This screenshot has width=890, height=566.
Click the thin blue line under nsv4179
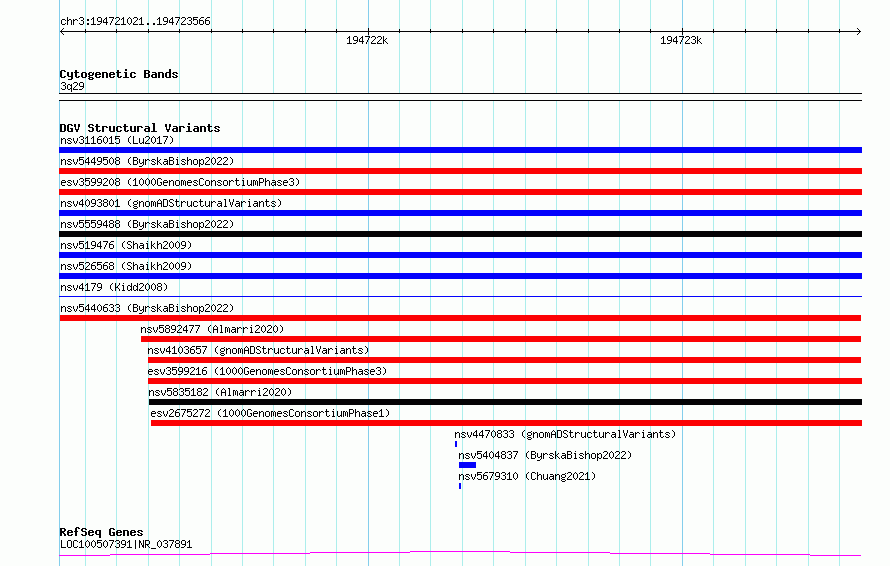(460, 296)
